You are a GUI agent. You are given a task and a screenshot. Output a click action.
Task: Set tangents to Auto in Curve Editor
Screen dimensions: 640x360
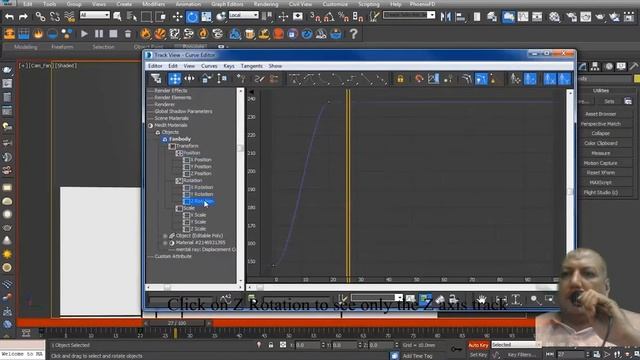click(x=294, y=78)
